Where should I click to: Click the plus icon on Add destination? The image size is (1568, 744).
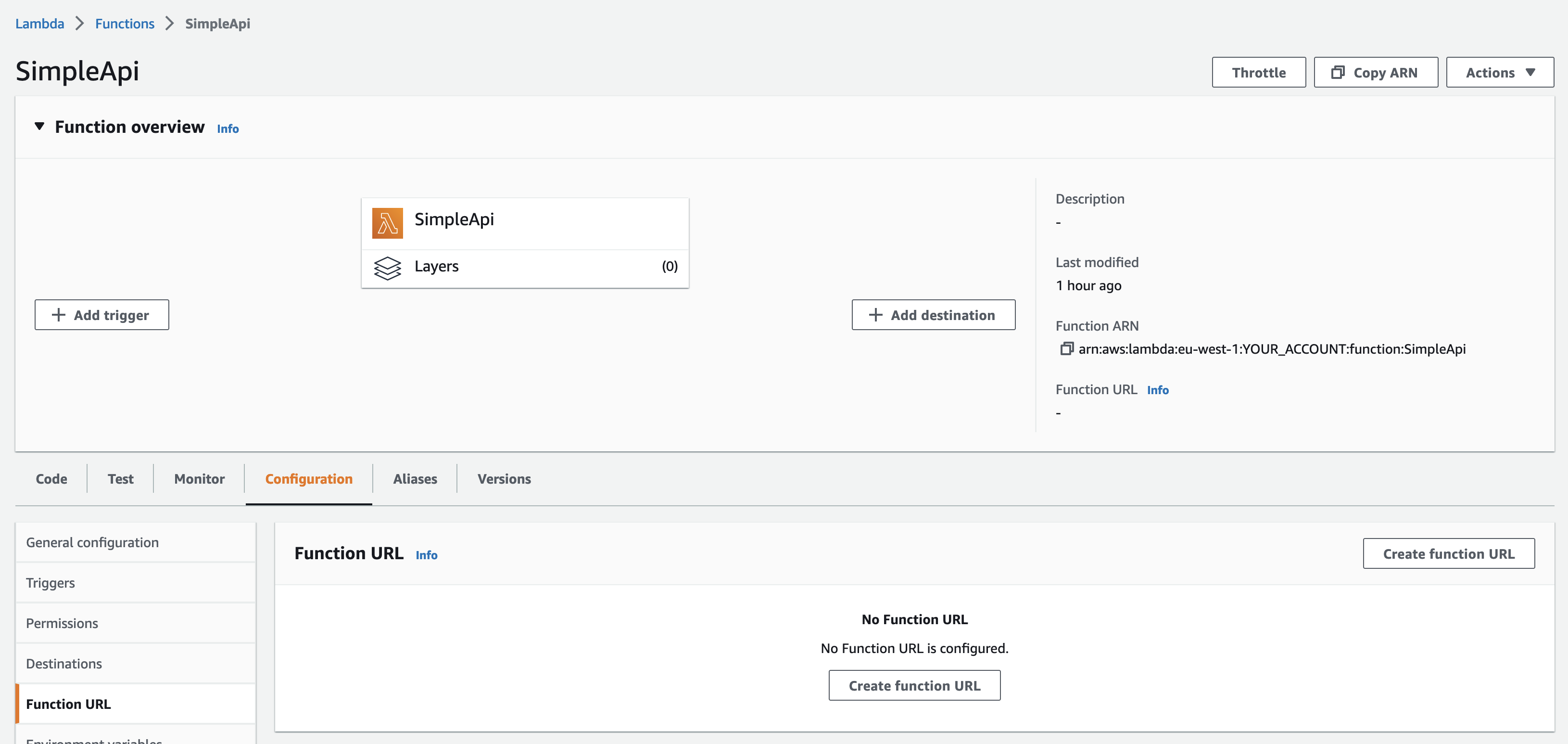(875, 315)
